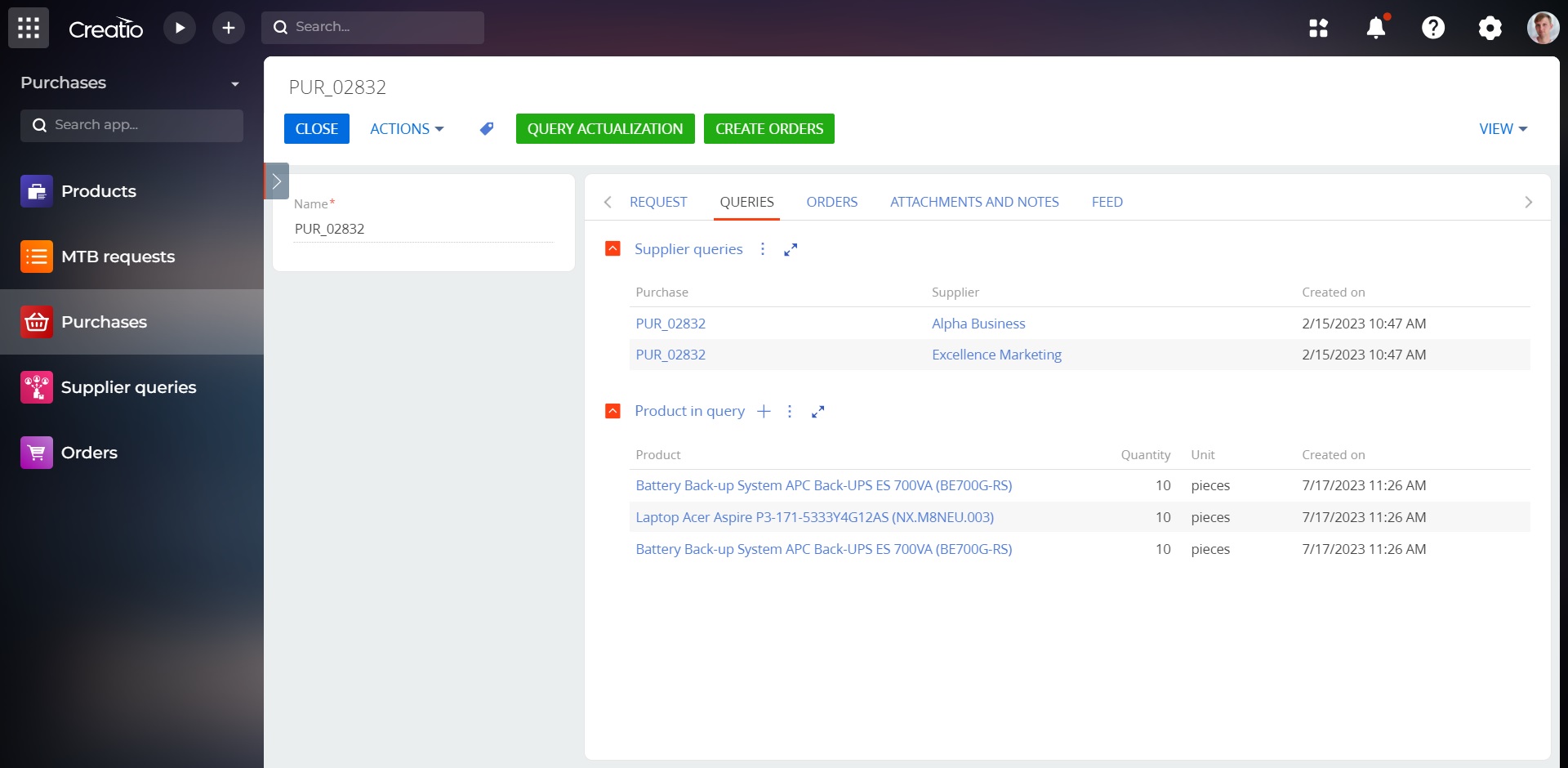This screenshot has height=768, width=1568.
Task: Collapse the left record panel
Action: [x=276, y=181]
